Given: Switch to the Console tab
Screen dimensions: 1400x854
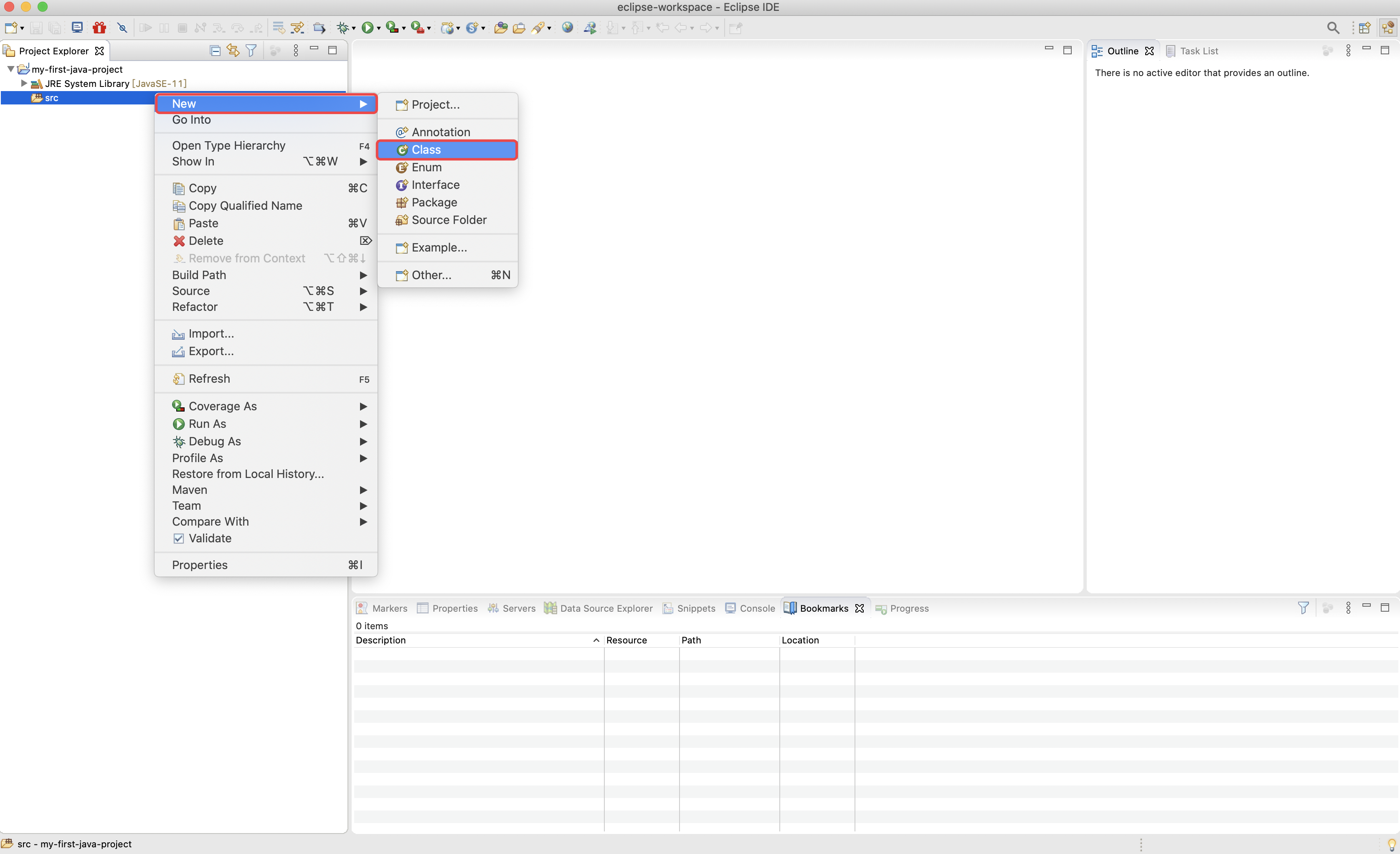Looking at the screenshot, I should click(x=750, y=608).
